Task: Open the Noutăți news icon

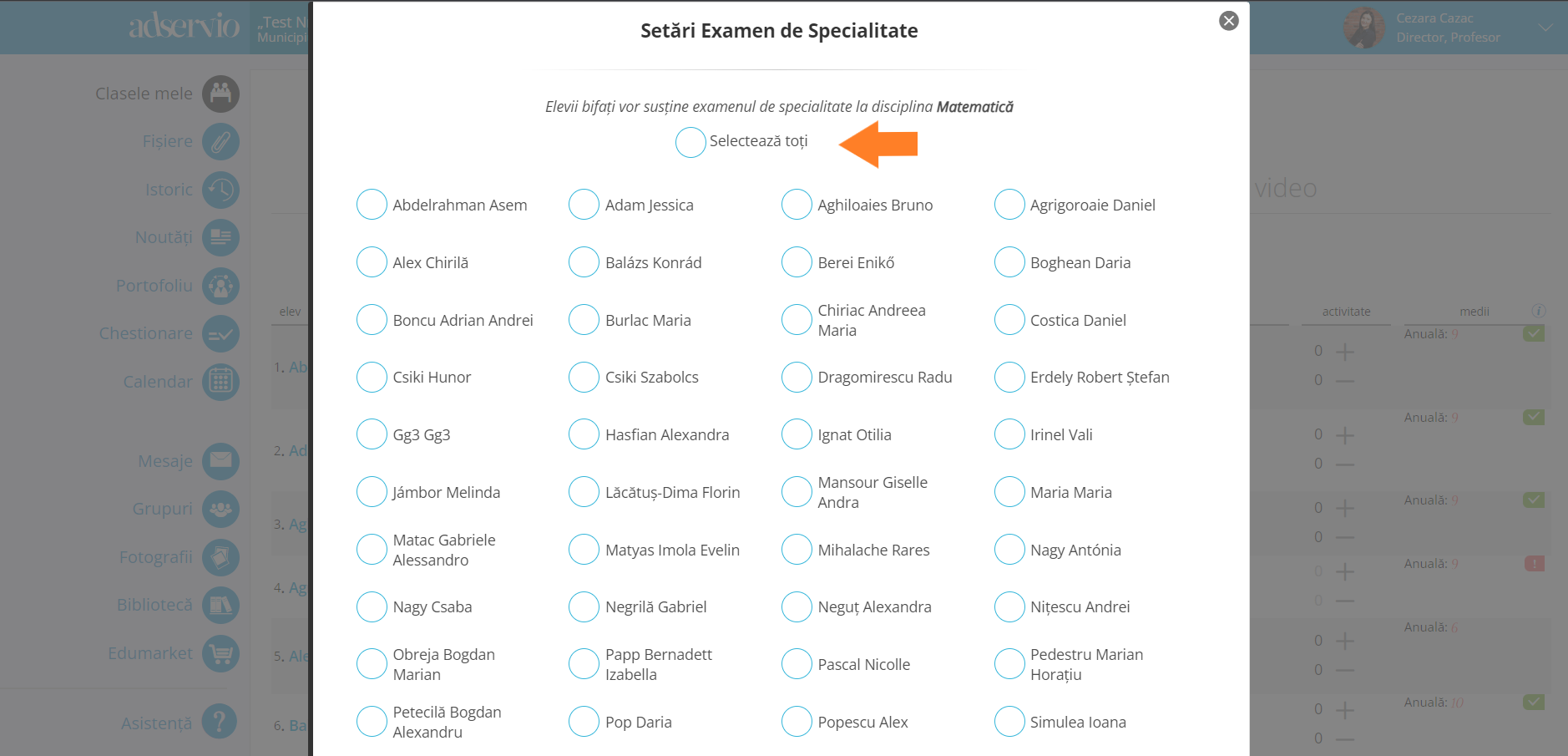Action: point(220,238)
